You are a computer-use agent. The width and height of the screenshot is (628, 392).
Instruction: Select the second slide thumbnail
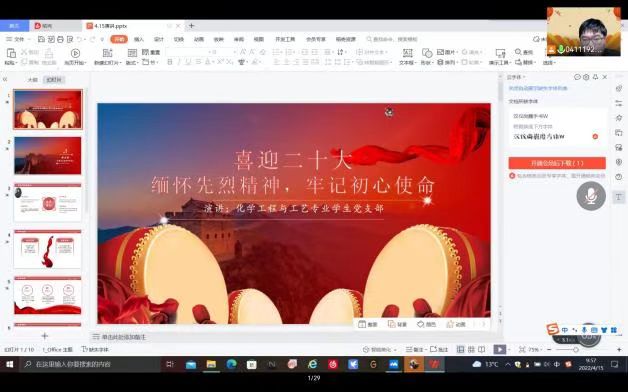click(x=48, y=155)
